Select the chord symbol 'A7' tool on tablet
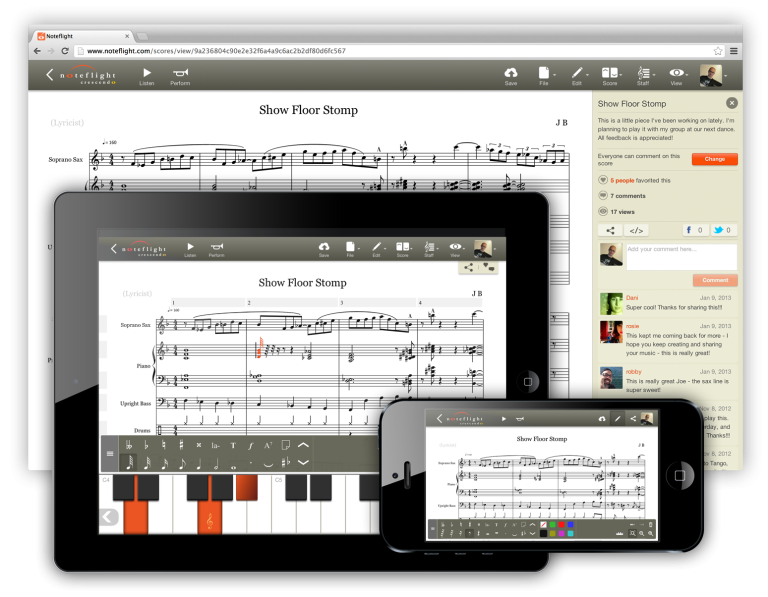The width and height of the screenshot is (768, 597). click(268, 445)
